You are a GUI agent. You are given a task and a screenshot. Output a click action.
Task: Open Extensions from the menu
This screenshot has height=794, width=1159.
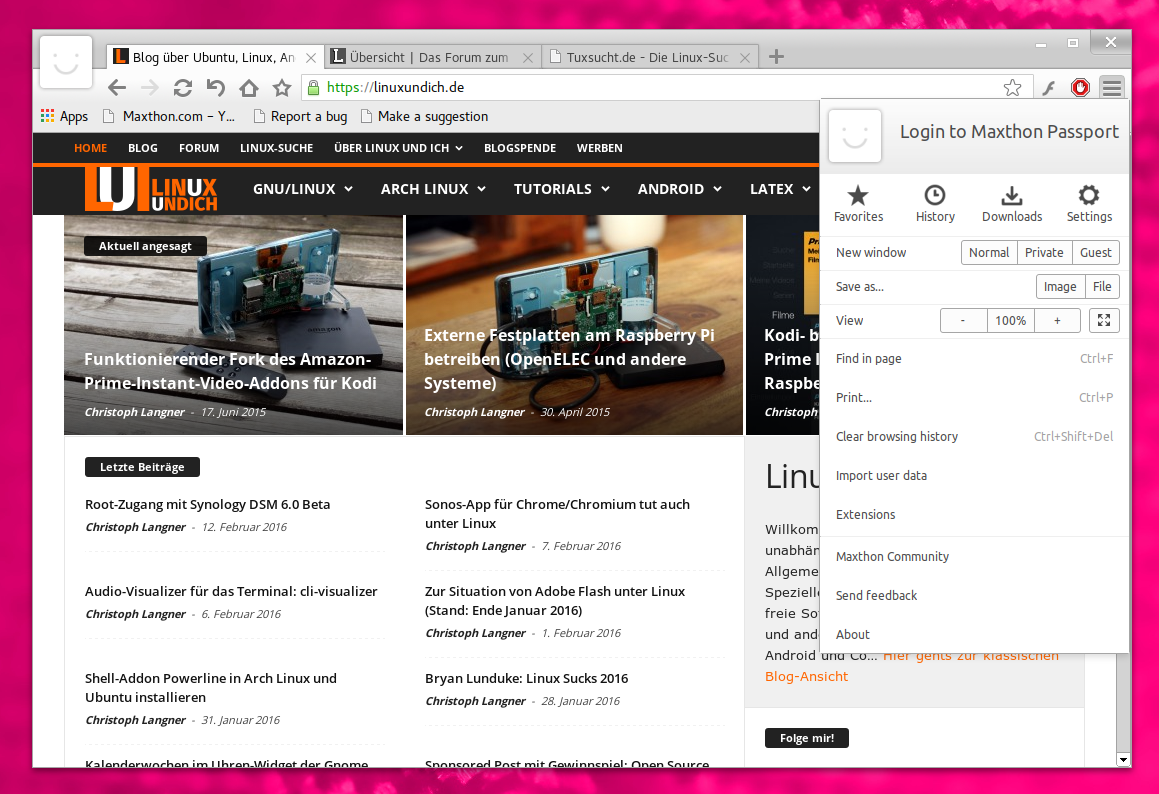[974, 515]
